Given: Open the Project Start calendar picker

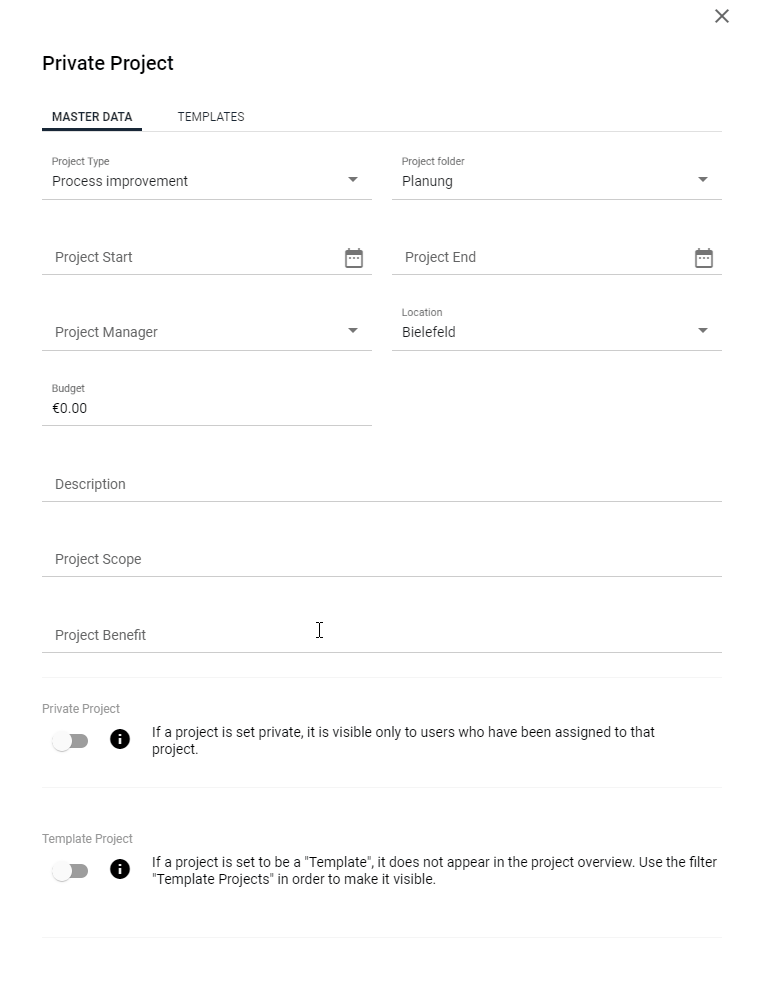Looking at the screenshot, I should point(353,258).
